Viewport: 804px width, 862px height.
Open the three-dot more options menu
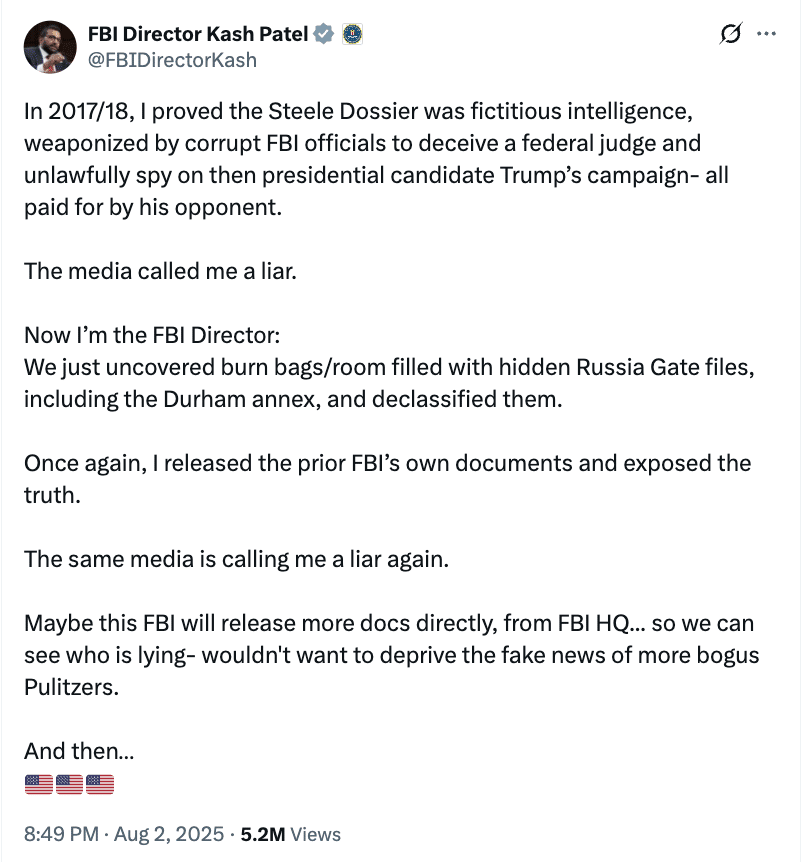coord(767,34)
